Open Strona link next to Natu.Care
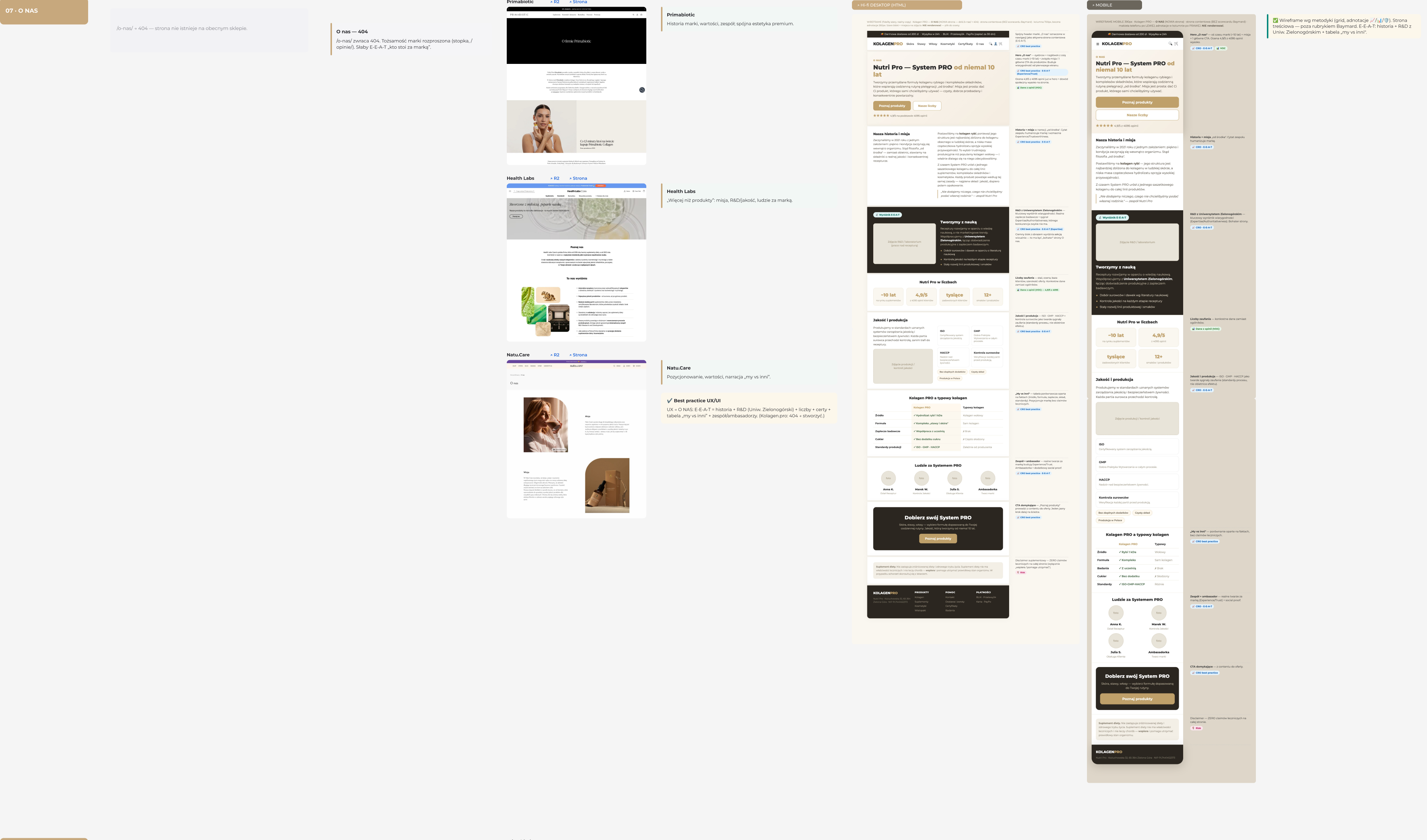Screen dimensions: 1427x840 tap(578, 355)
